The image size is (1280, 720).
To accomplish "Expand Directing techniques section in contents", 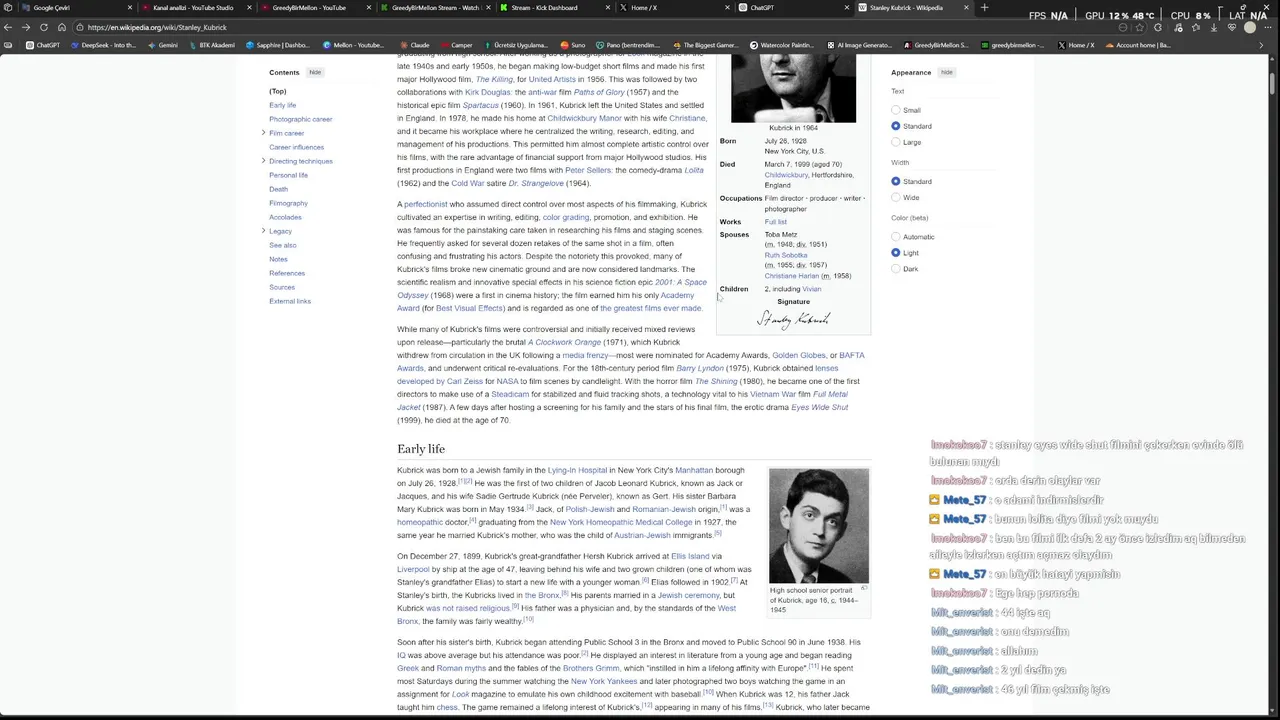I will coord(263,161).
